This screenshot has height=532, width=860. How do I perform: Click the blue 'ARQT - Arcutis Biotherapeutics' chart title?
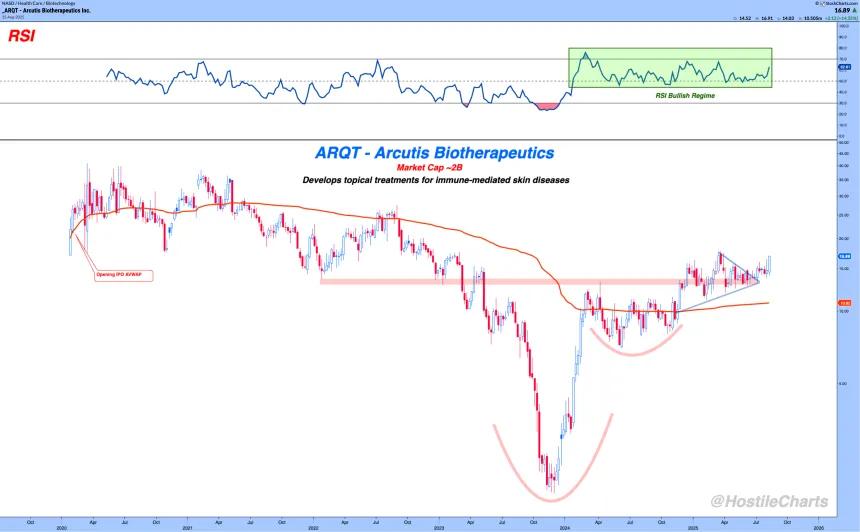pyautogui.click(x=434, y=153)
